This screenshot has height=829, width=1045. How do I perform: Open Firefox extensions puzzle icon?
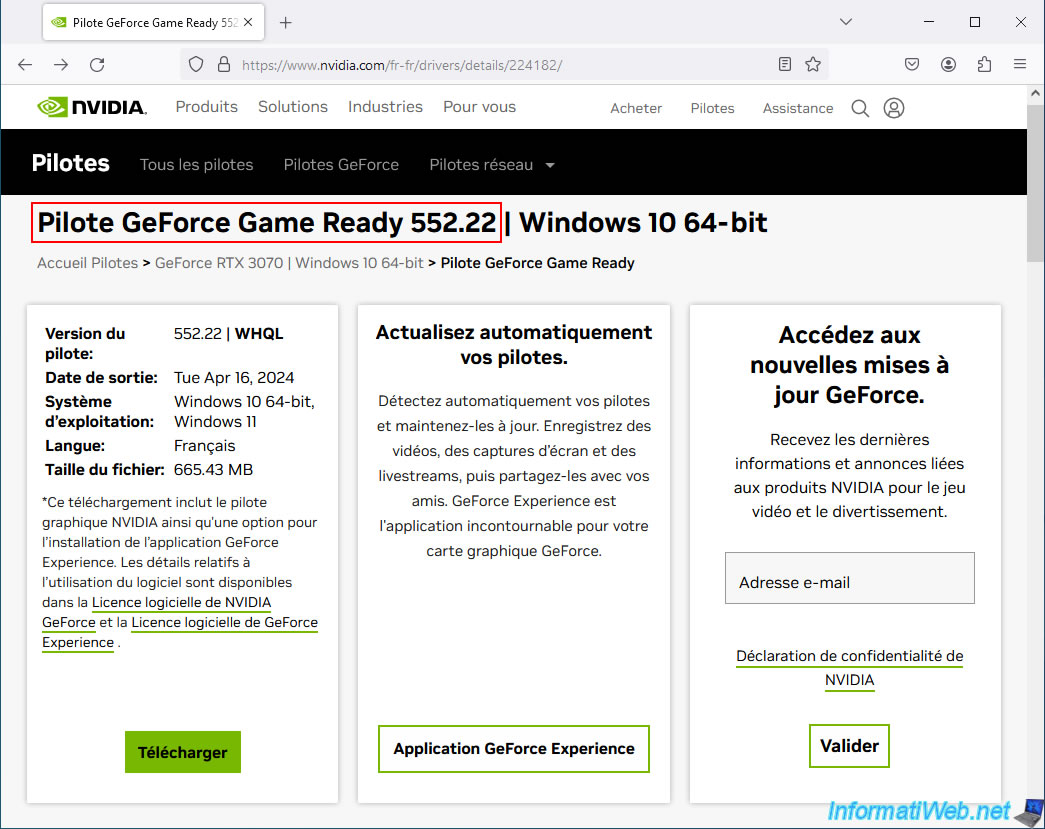984,64
